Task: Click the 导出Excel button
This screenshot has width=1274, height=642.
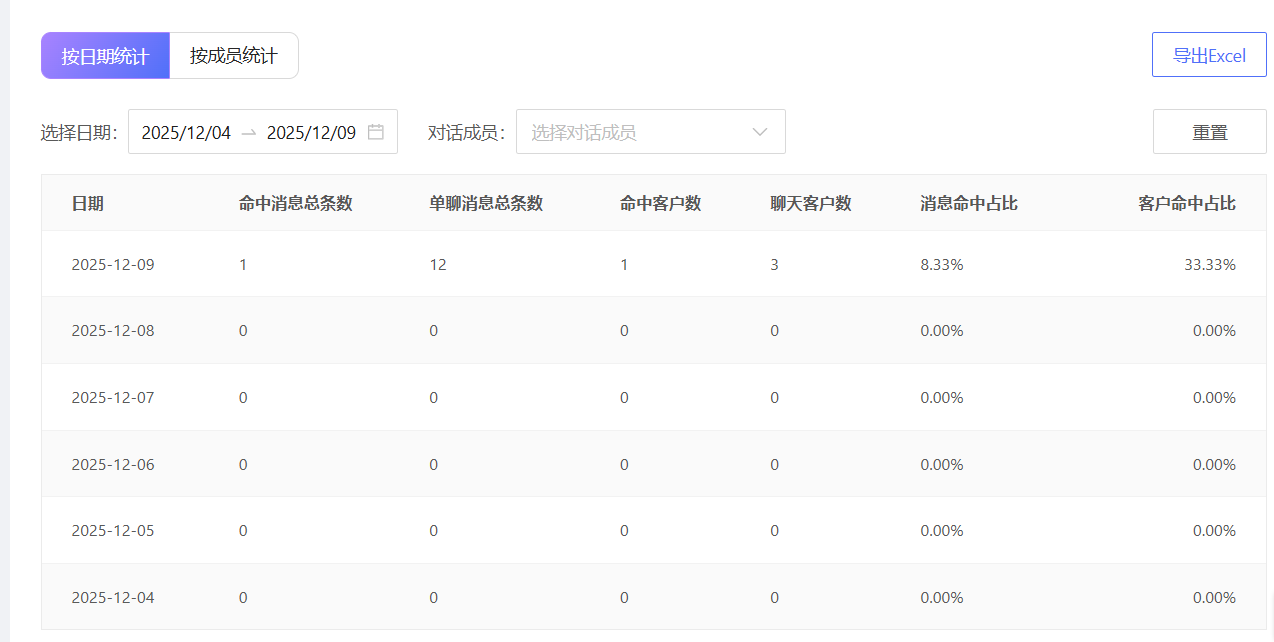Action: (1209, 55)
